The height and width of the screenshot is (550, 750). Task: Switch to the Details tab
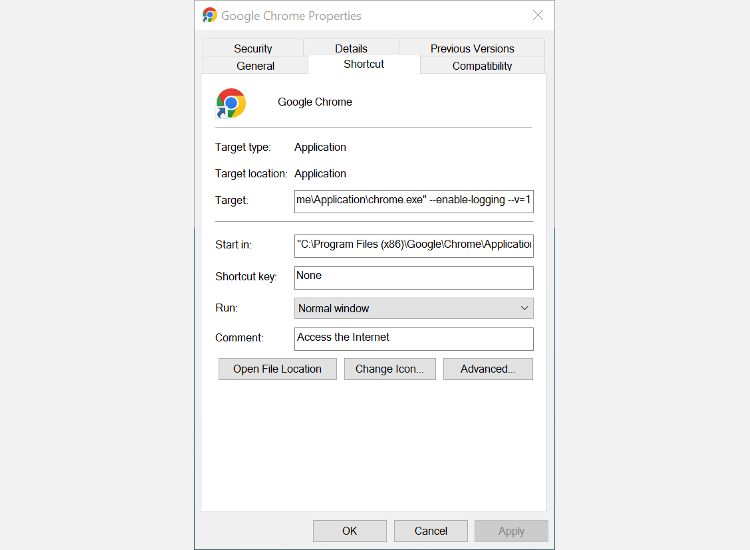351,48
